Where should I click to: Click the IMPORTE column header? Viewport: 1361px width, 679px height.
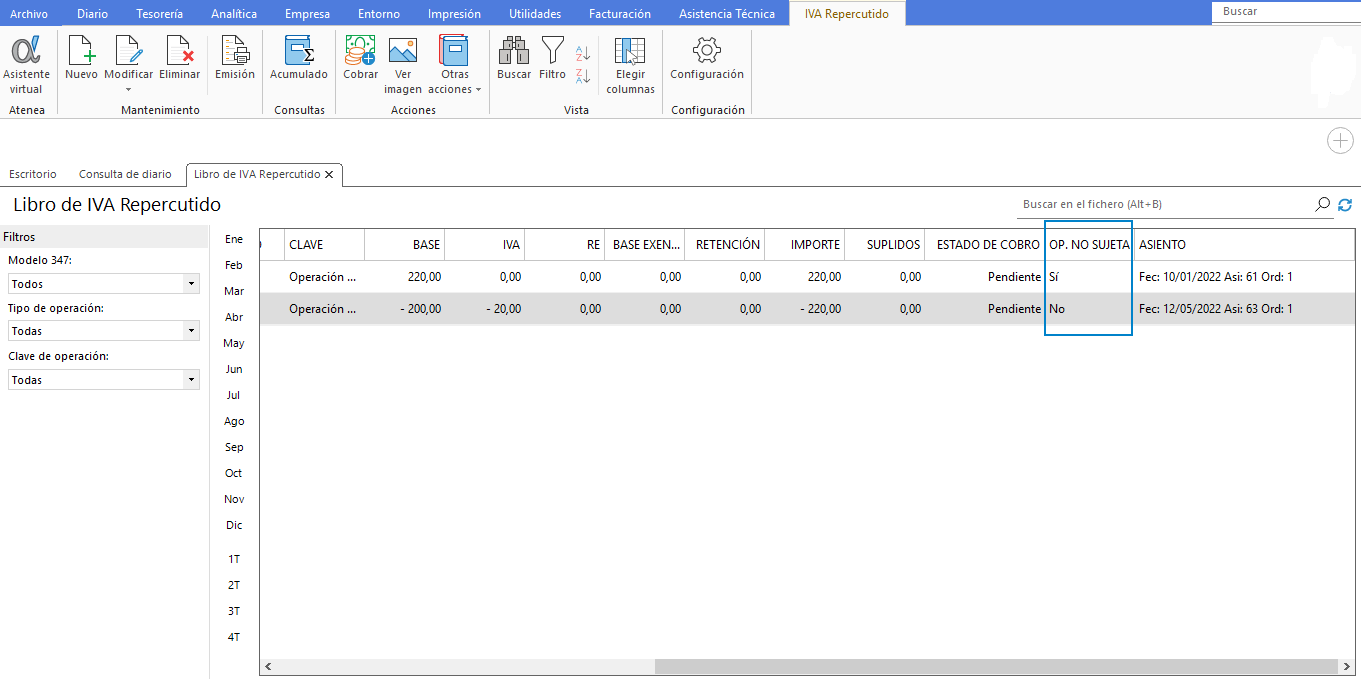tap(805, 244)
